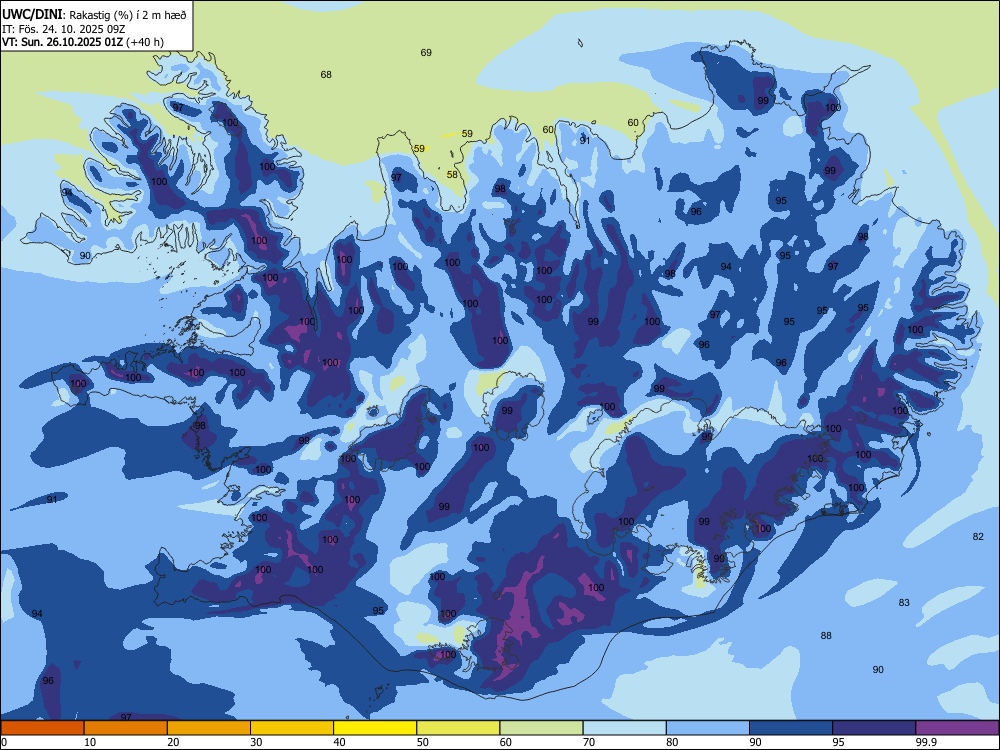The image size is (1000, 750).
Task: Click the legend tick label 80
Action: [x=672, y=742]
